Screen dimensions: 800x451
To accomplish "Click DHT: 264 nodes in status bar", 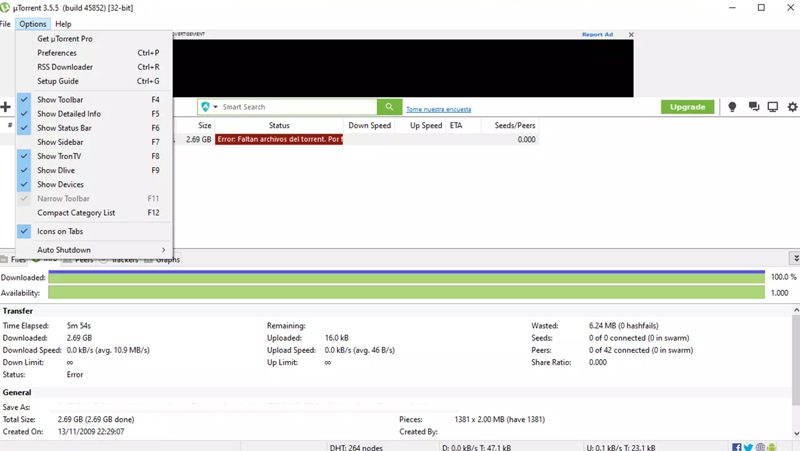I will click(x=356, y=447).
